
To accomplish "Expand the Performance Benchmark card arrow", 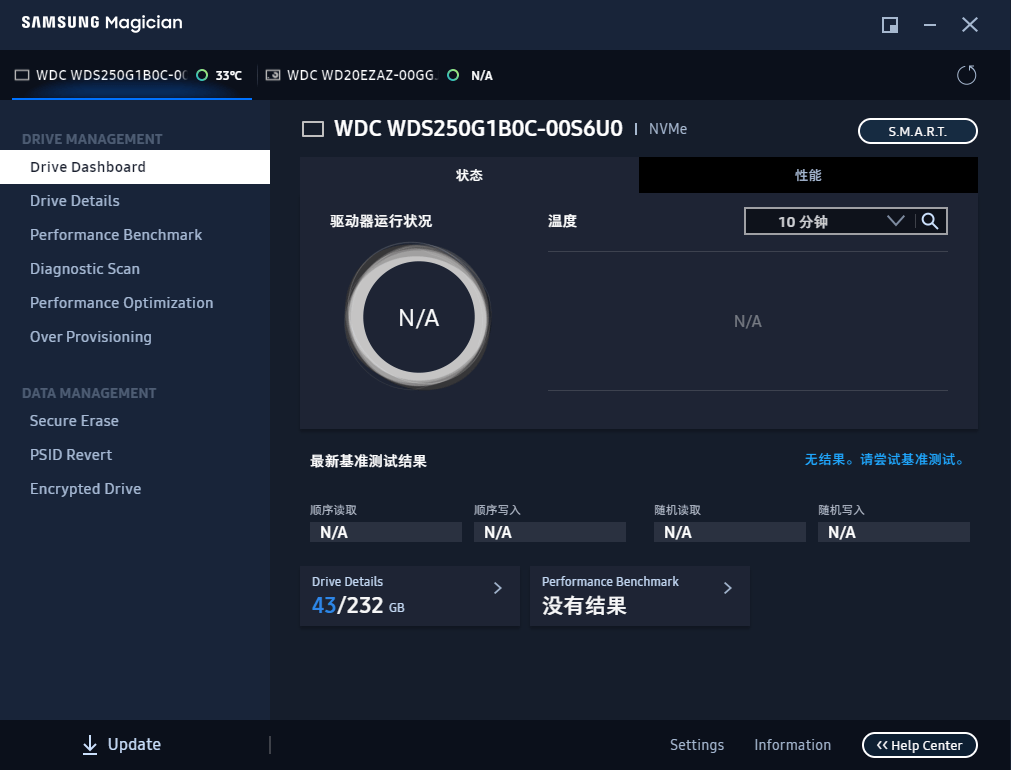I will (727, 588).
